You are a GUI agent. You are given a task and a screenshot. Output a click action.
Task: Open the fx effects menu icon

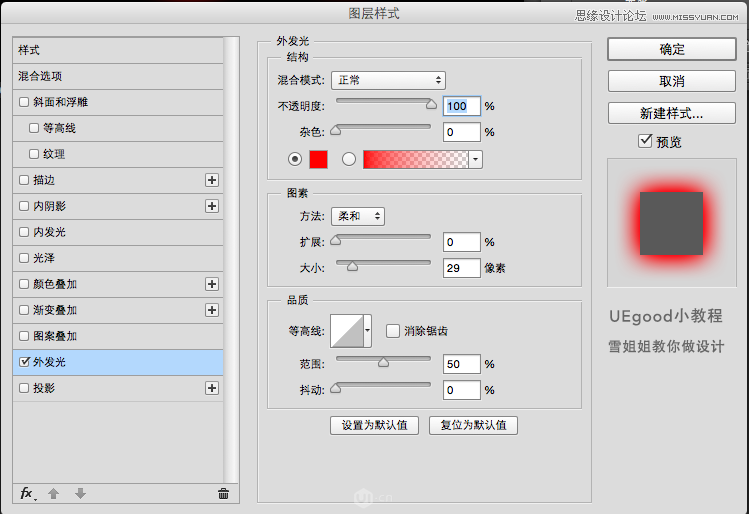tap(28, 493)
